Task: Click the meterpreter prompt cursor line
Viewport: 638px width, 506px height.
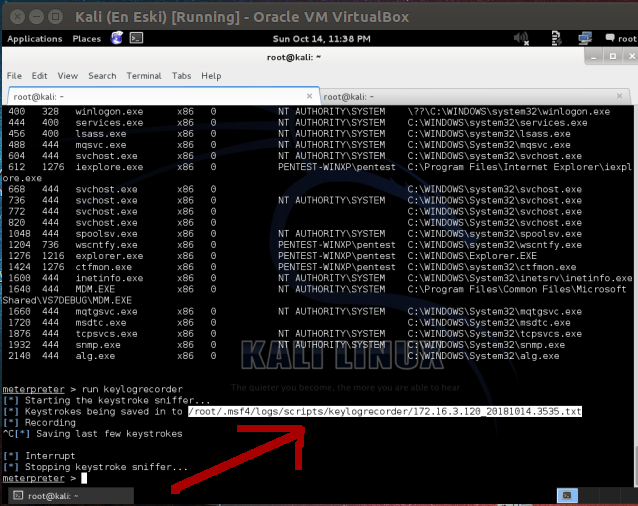Action: (45, 478)
